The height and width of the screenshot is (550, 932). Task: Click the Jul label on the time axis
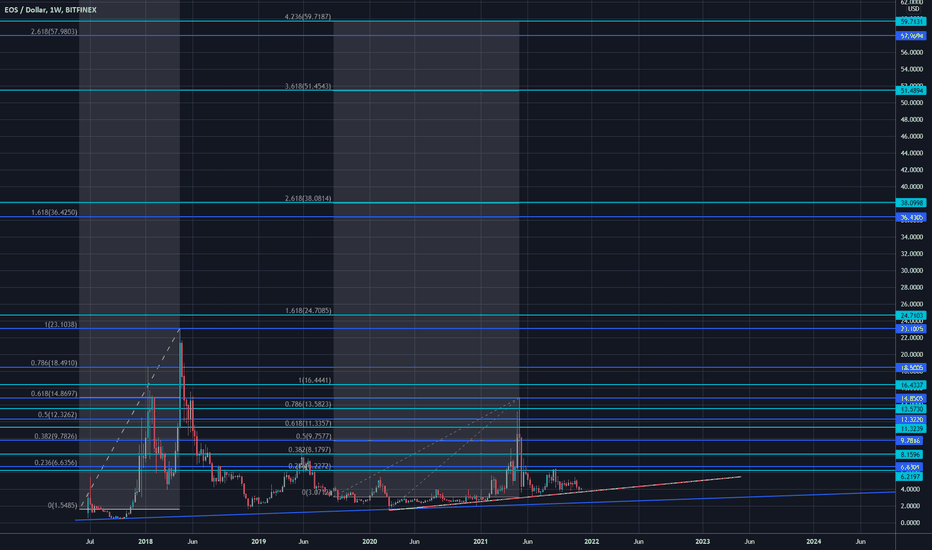coord(90,542)
